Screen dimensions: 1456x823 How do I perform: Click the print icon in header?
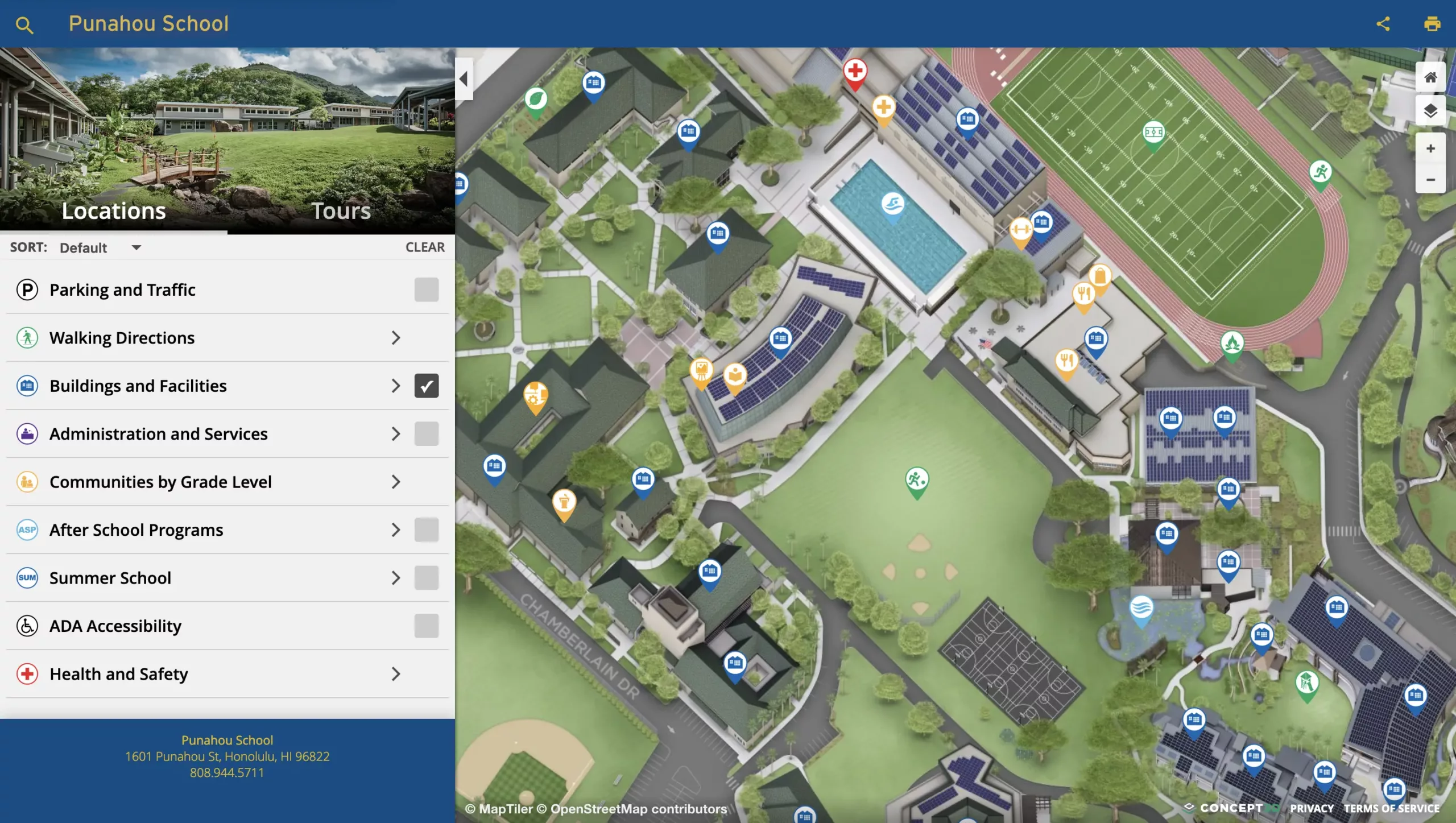tap(1432, 24)
